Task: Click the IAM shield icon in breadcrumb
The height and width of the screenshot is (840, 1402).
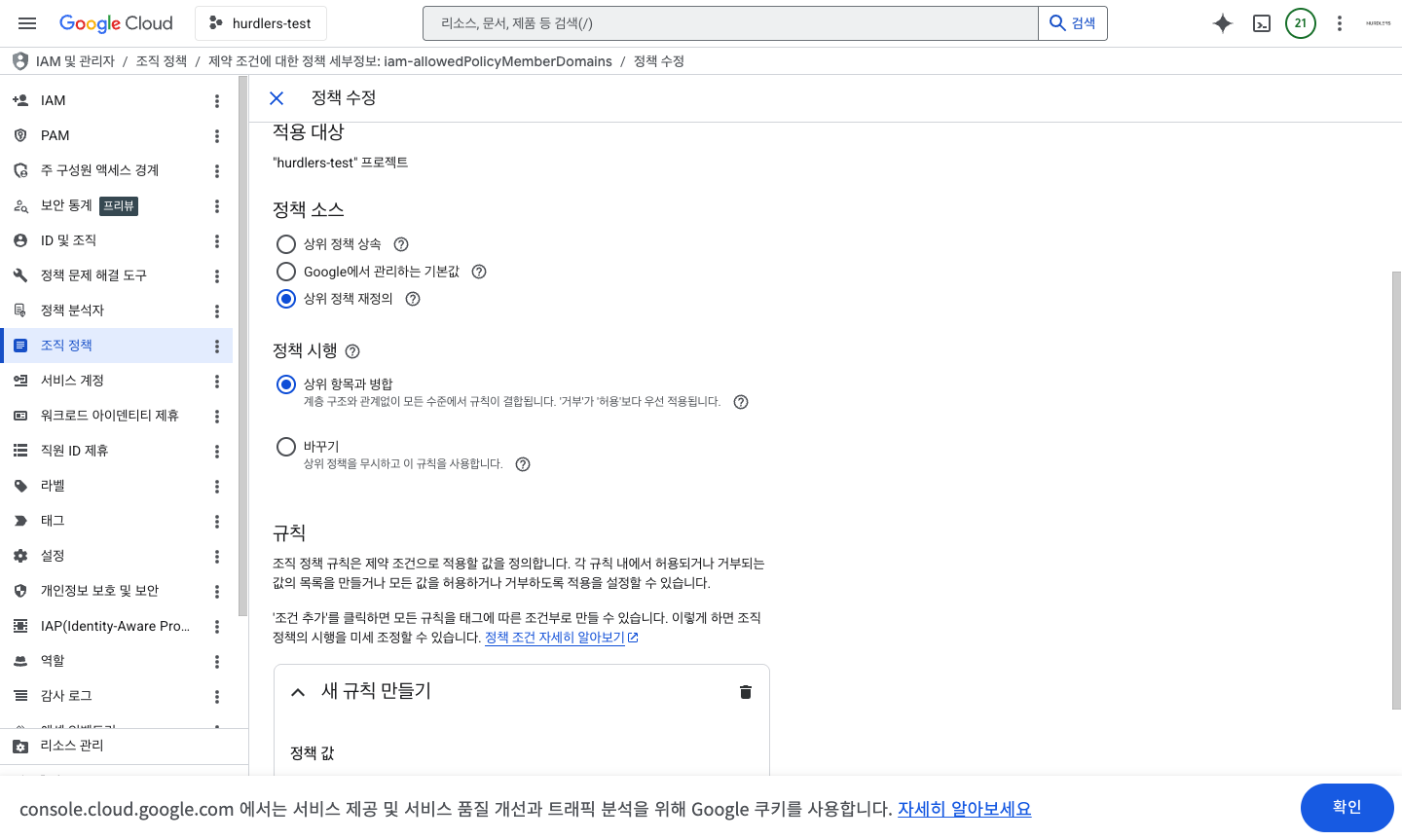Action: 20,61
